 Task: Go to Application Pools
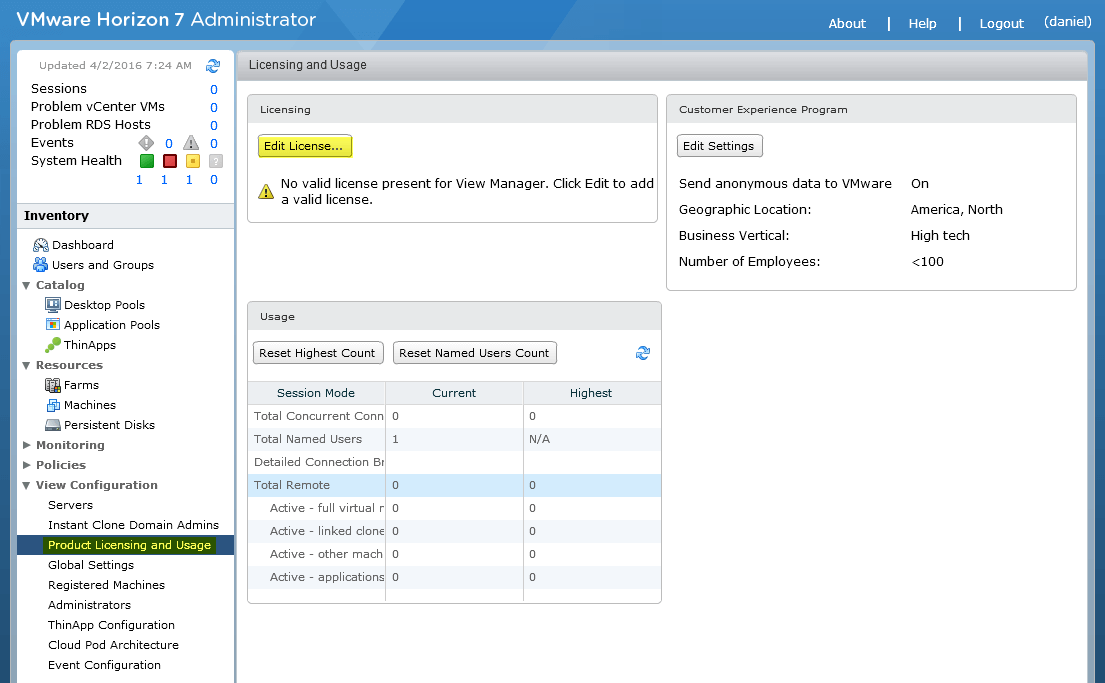(112, 325)
